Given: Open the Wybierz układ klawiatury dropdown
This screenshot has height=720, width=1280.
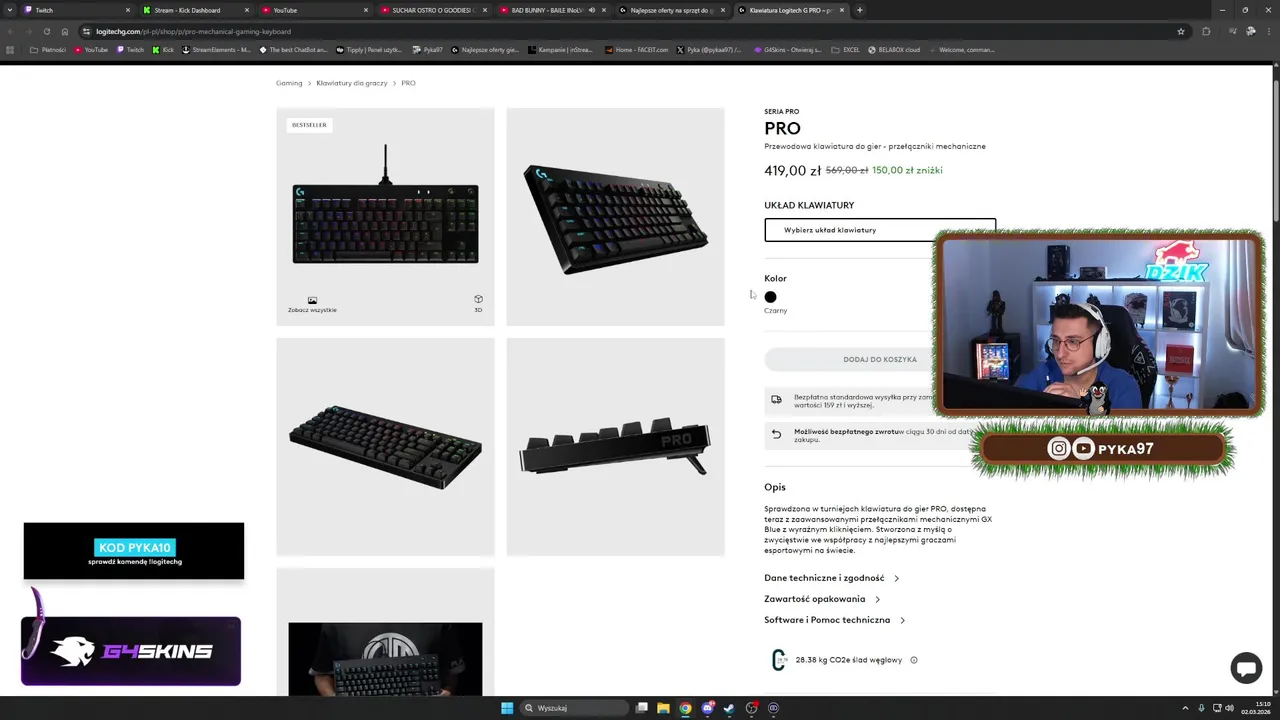Looking at the screenshot, I should 880,230.
